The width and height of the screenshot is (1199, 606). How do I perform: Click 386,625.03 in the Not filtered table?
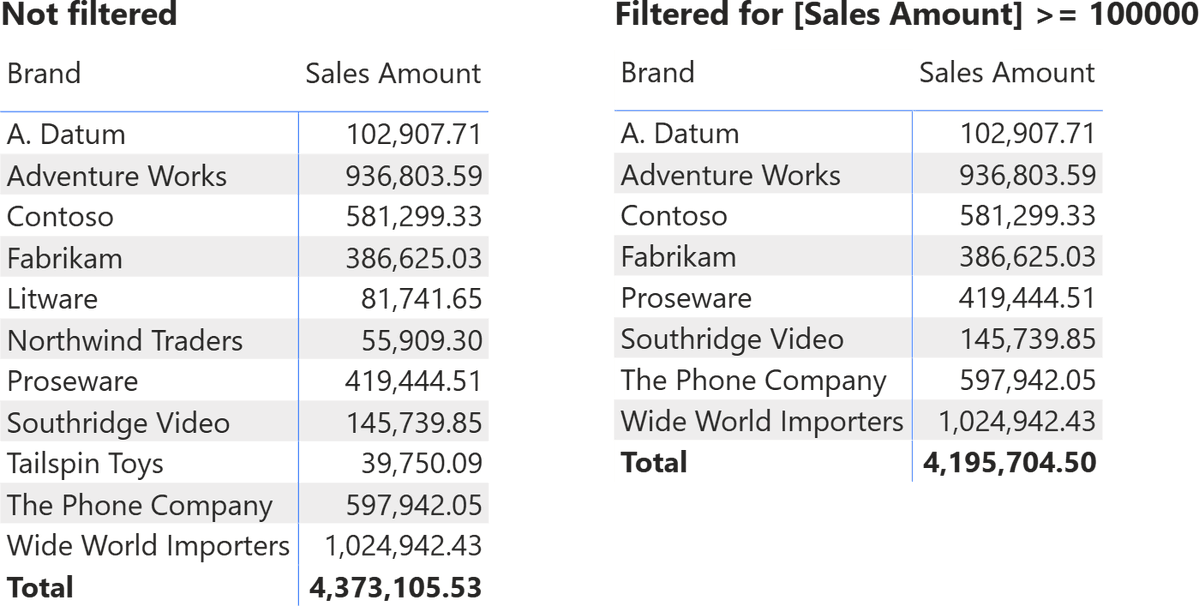click(x=414, y=258)
